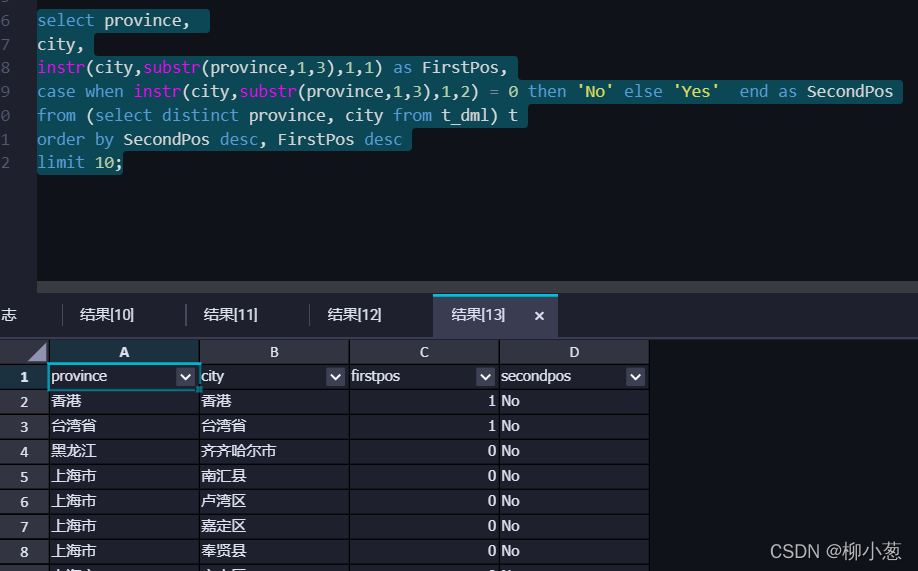The image size is (918, 571).
Task: Select column B header
Action: coord(274,352)
